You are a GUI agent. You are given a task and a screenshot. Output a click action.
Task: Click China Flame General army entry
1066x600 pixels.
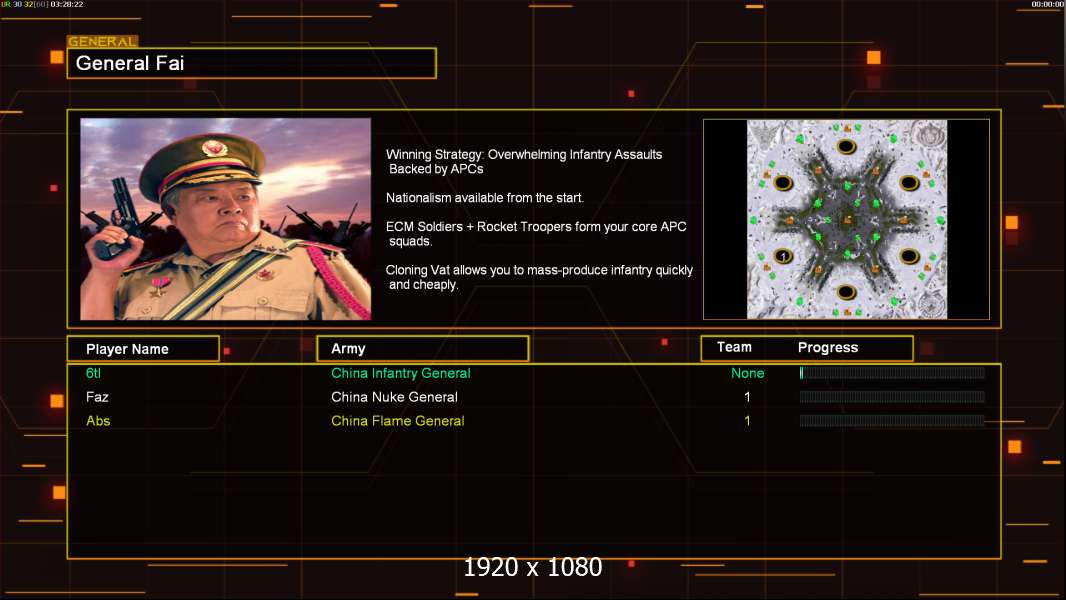coord(398,421)
